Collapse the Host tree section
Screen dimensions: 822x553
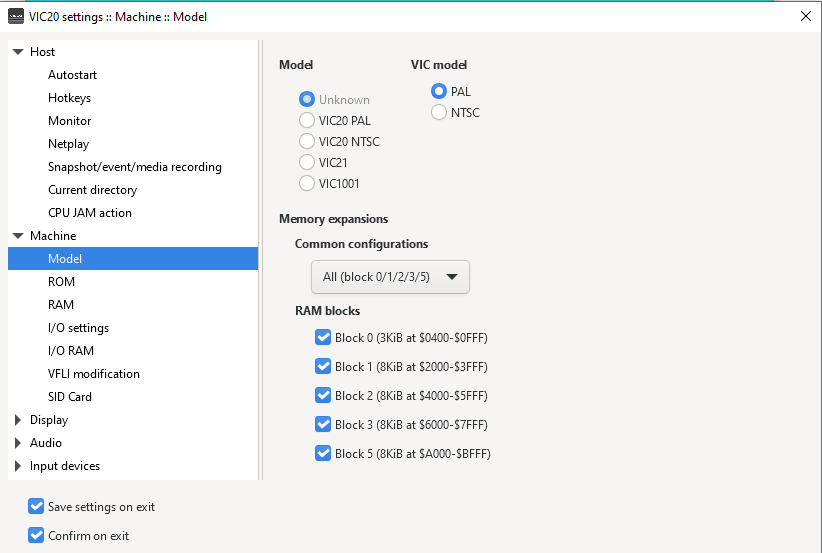pos(18,52)
